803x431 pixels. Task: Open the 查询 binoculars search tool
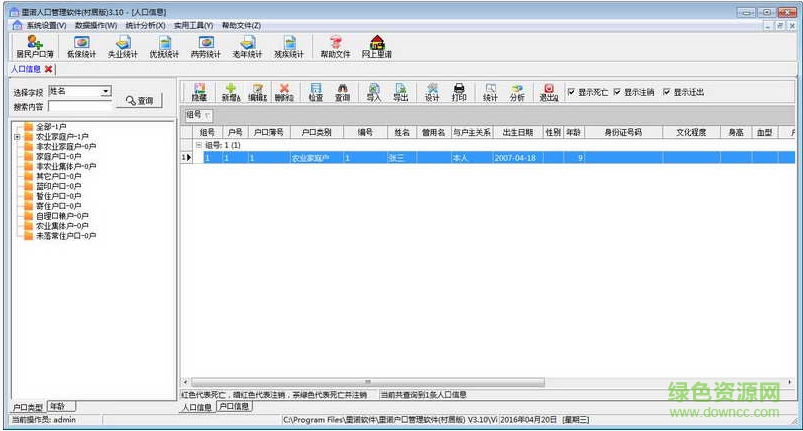tap(343, 92)
